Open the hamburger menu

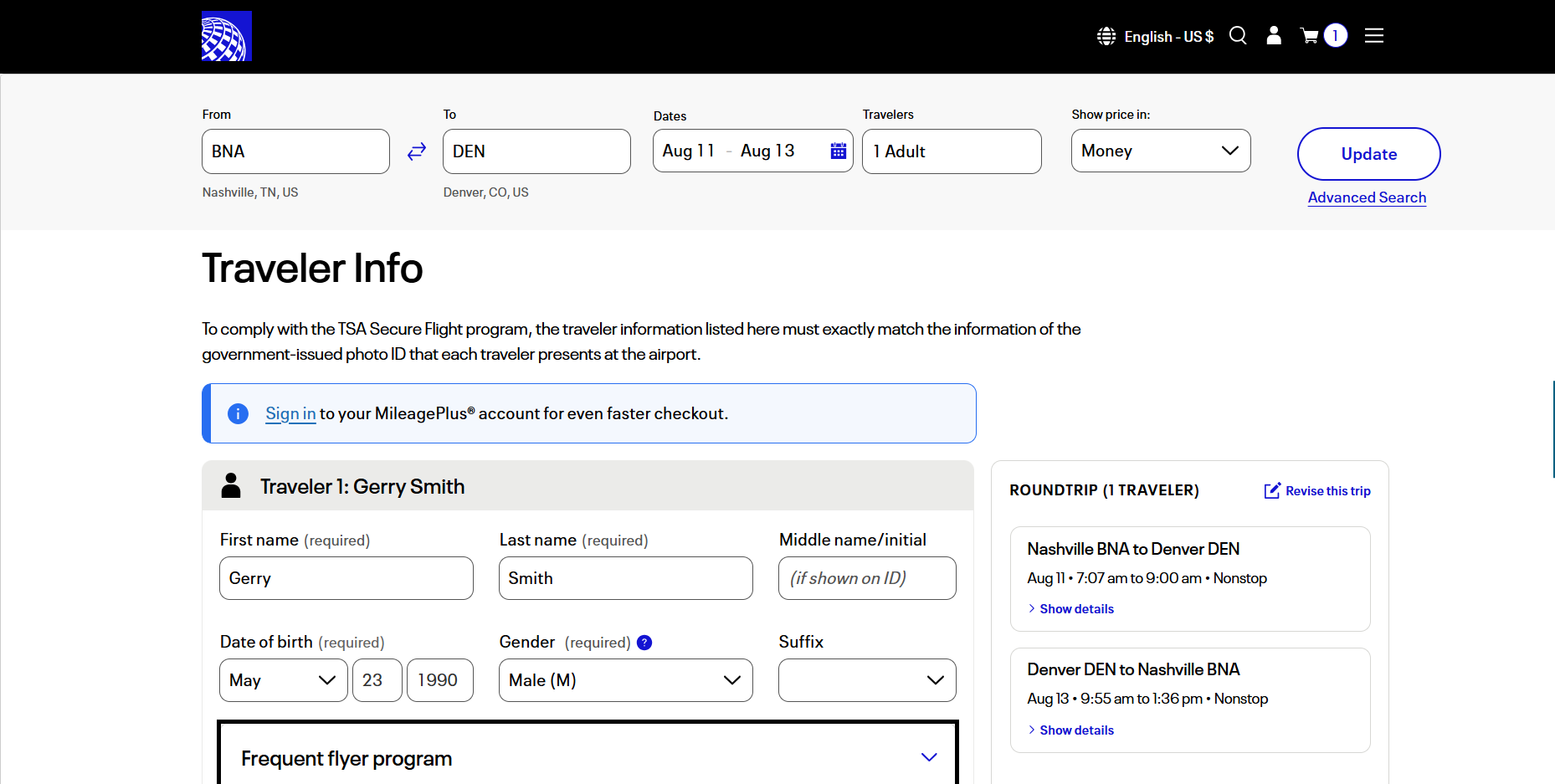click(1374, 35)
